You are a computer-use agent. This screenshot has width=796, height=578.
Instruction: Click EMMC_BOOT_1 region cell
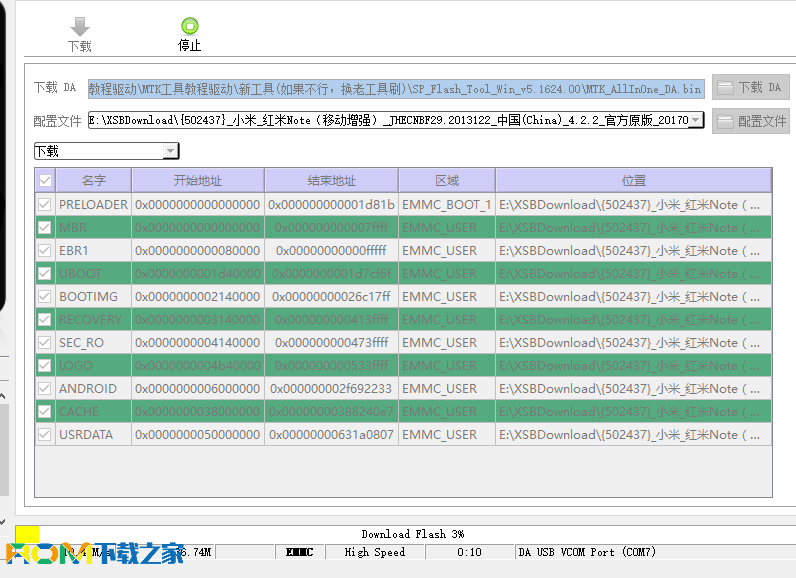coord(447,205)
